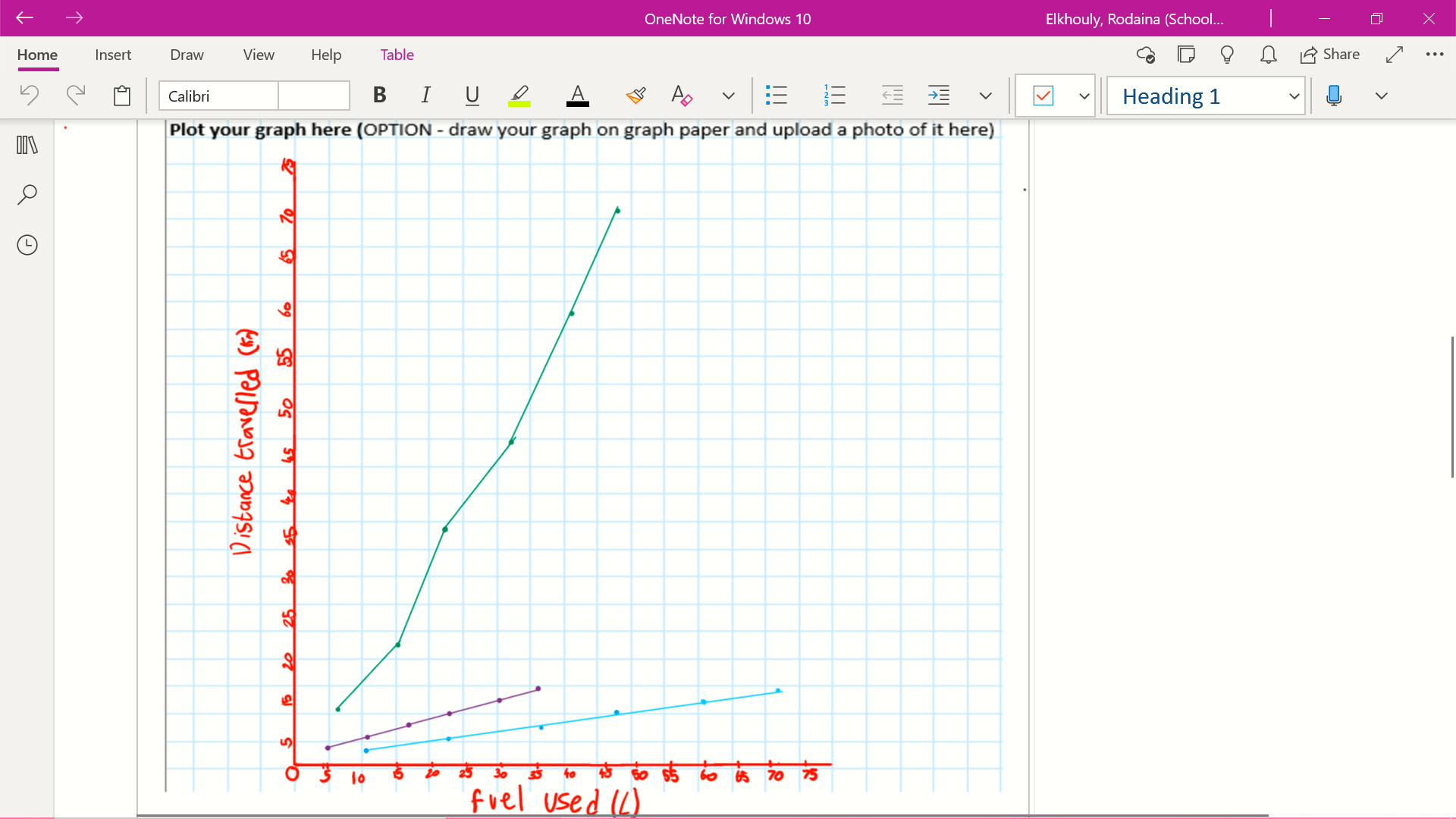Open the clipboard paste button
Image resolution: width=1456 pixels, height=819 pixels.
(121, 96)
